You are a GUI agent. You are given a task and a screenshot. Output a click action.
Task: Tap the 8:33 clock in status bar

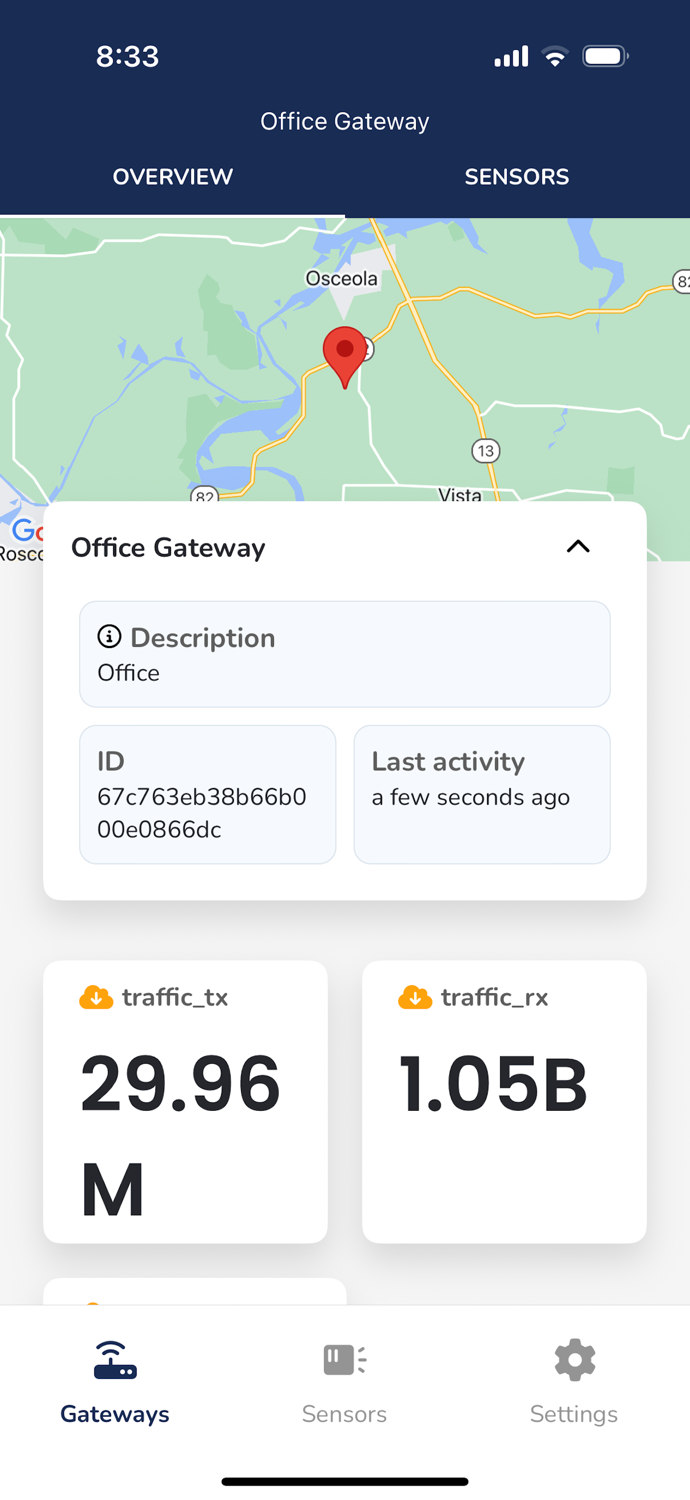pyautogui.click(x=127, y=57)
